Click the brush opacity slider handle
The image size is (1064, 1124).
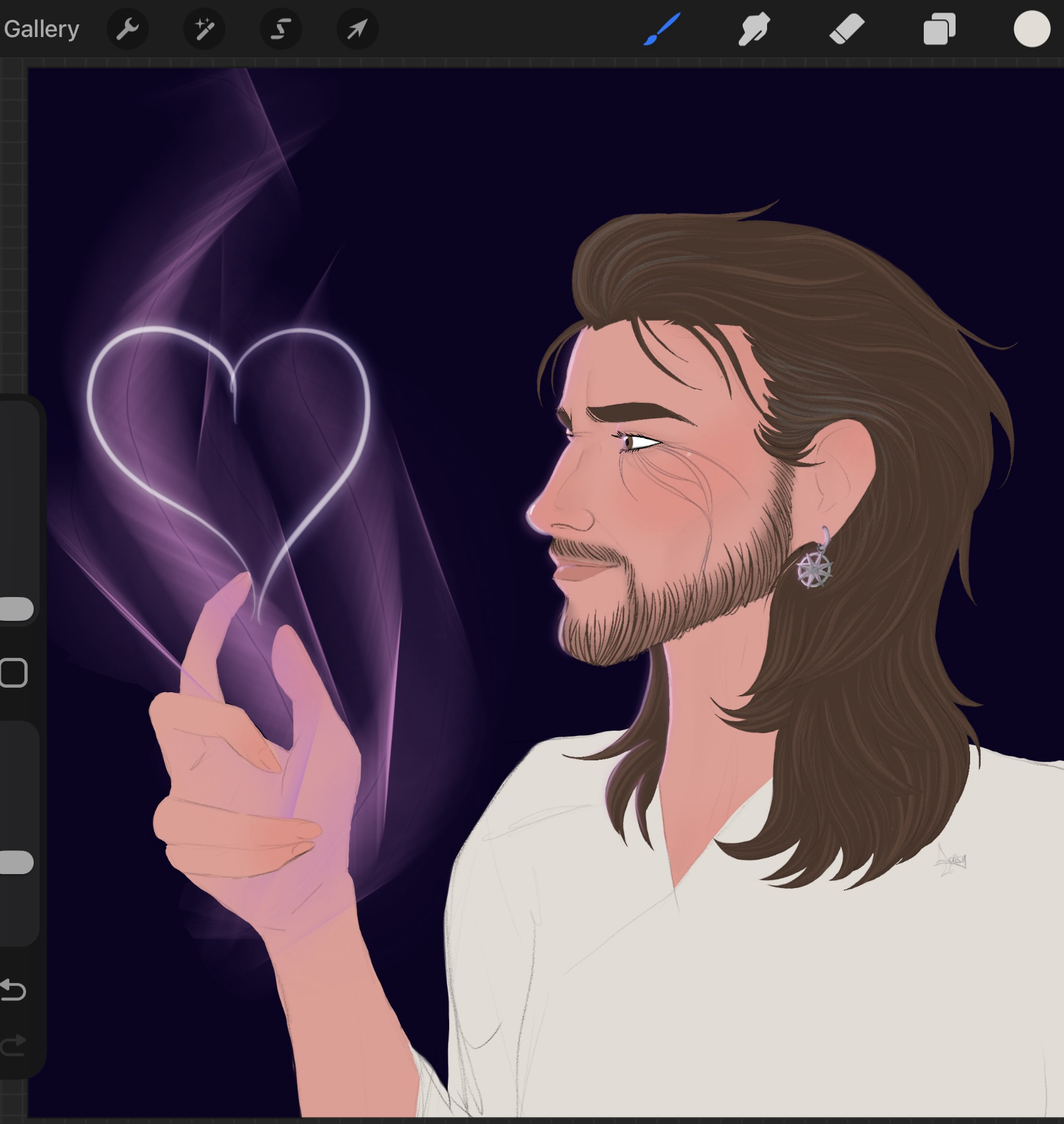coord(16,863)
